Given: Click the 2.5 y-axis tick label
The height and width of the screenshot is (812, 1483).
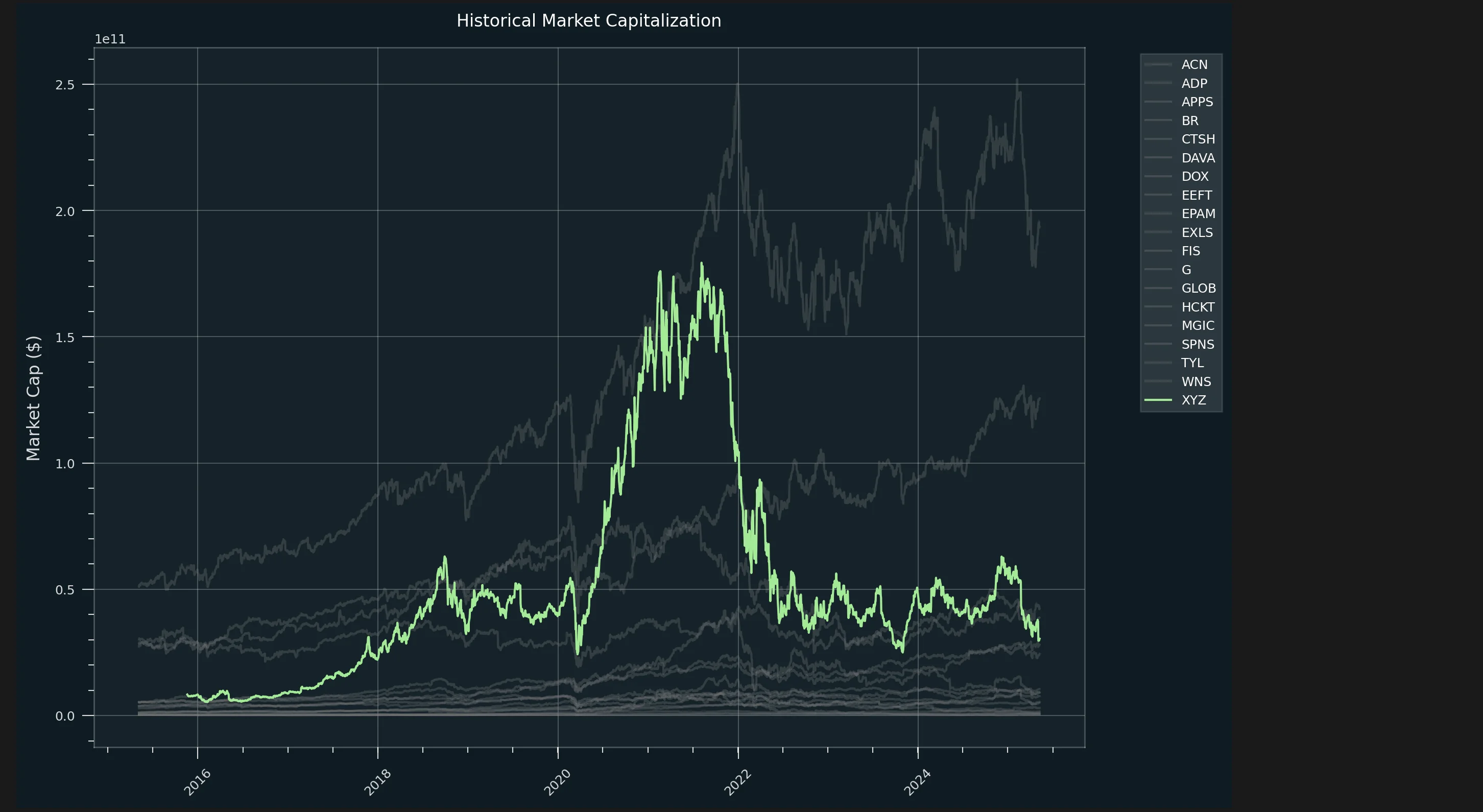Looking at the screenshot, I should (x=65, y=85).
